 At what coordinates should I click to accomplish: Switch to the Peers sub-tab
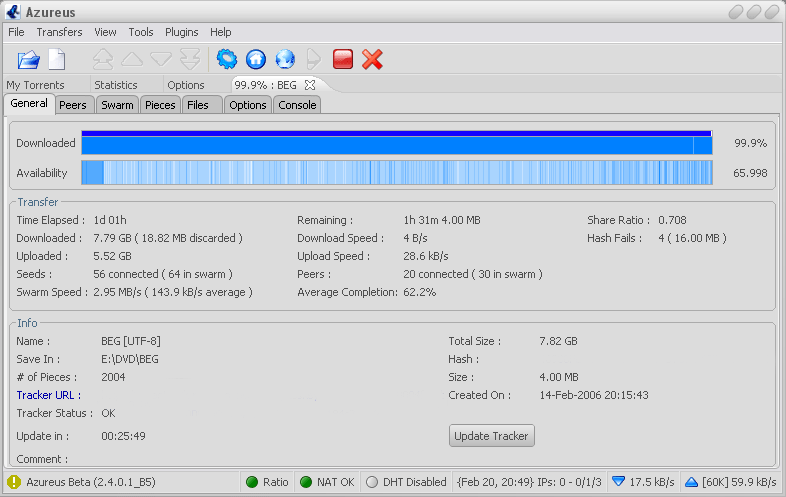click(73, 105)
